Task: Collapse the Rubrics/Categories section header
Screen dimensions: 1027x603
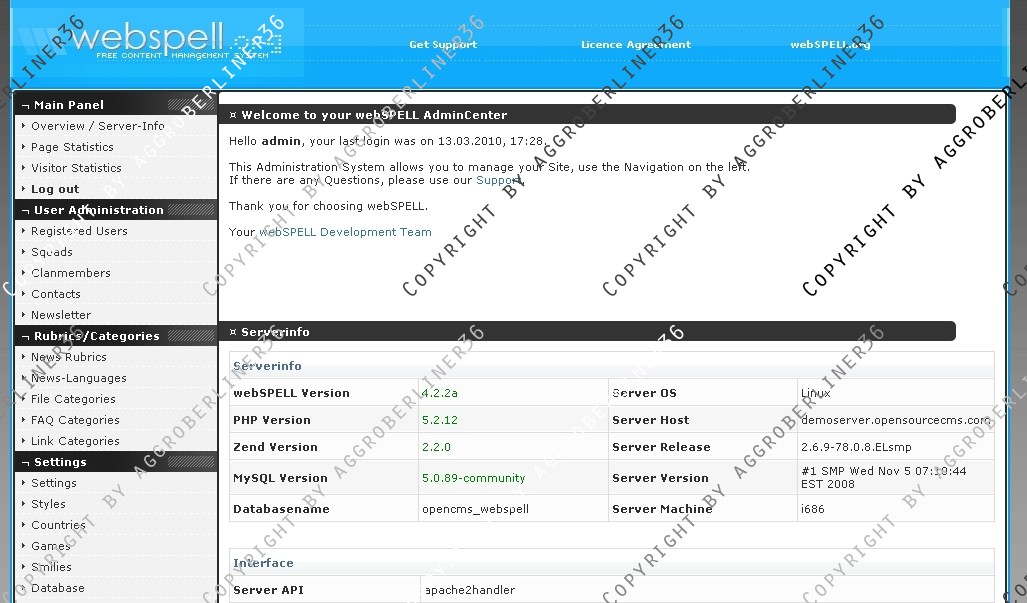Action: (x=96, y=336)
